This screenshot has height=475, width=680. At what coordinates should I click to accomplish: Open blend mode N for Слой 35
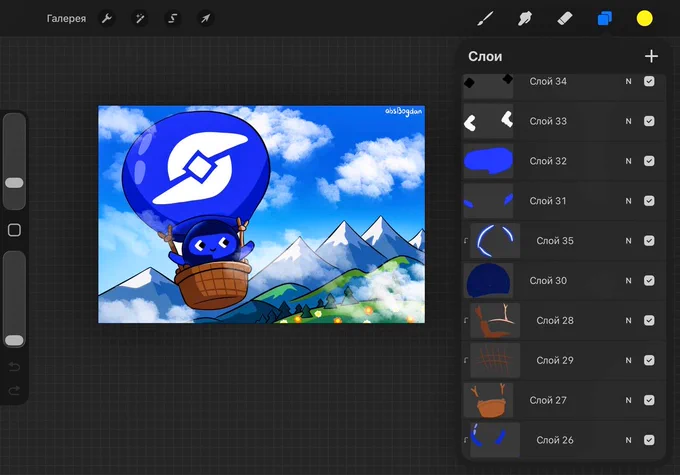pyautogui.click(x=628, y=241)
